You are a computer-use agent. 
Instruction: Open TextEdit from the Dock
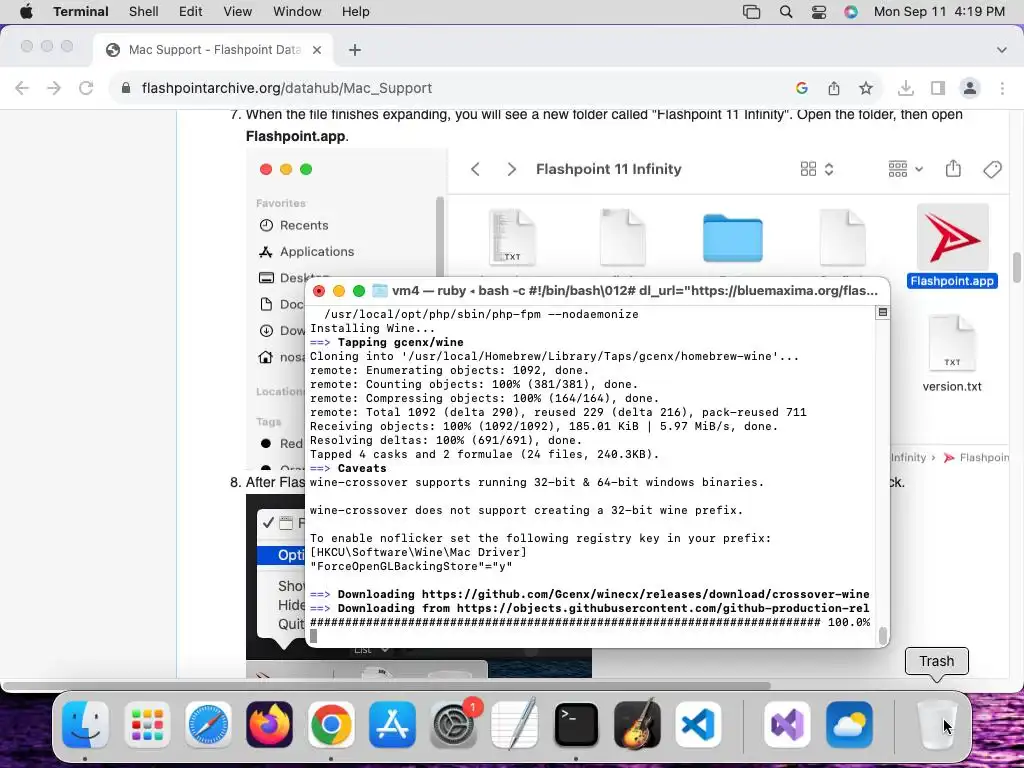coord(515,724)
